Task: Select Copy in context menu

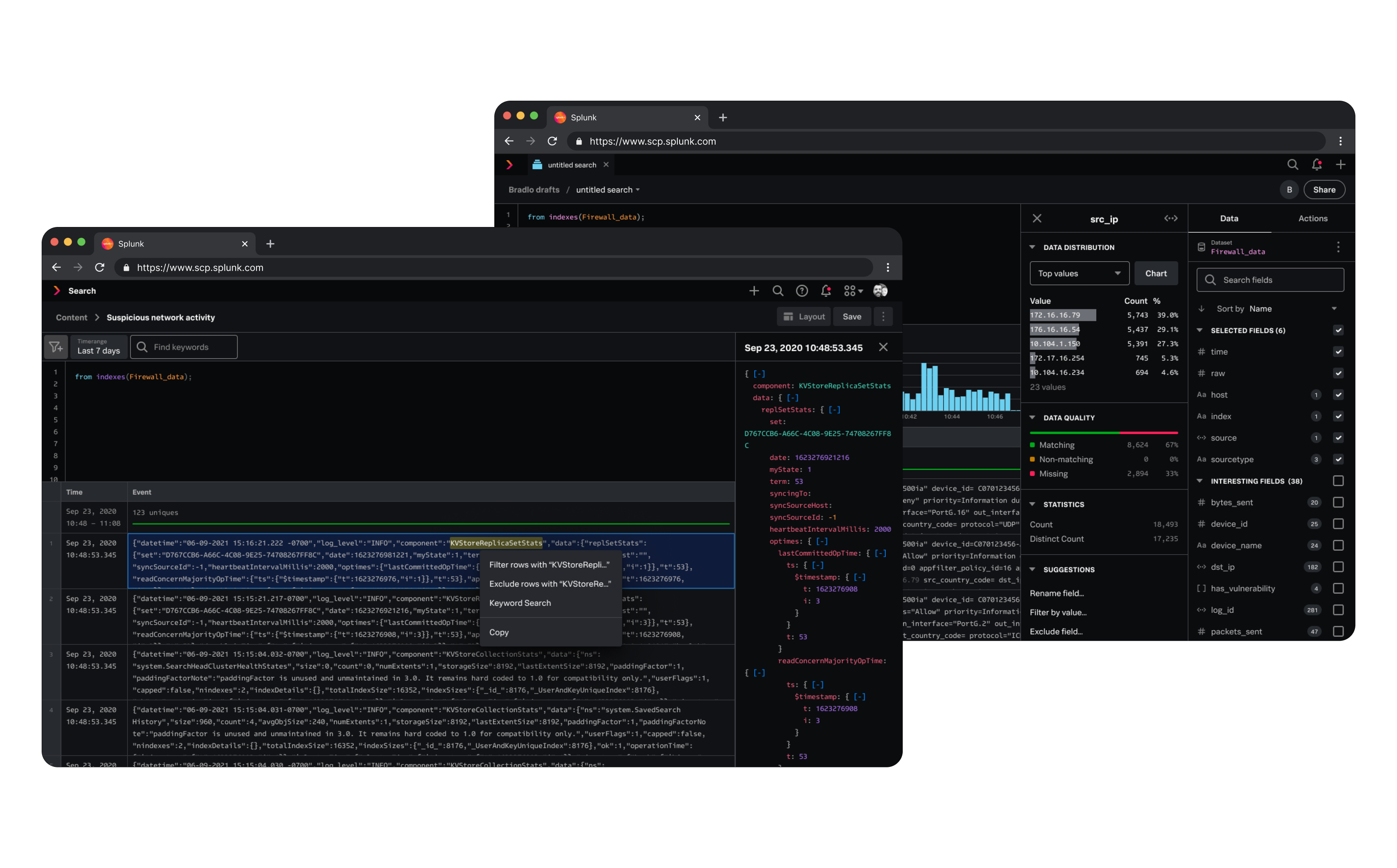Action: tap(549, 633)
